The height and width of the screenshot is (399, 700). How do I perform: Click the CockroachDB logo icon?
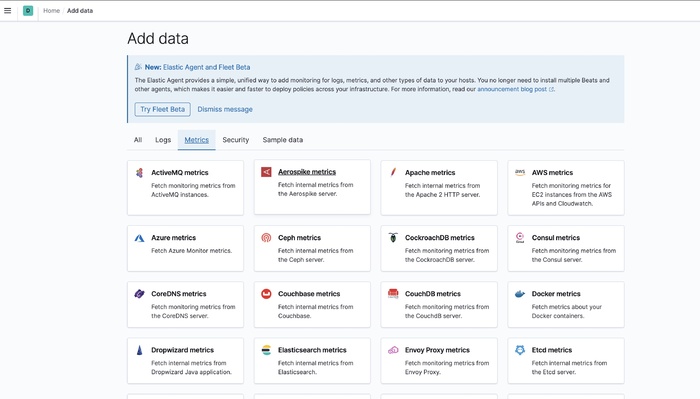click(393, 237)
